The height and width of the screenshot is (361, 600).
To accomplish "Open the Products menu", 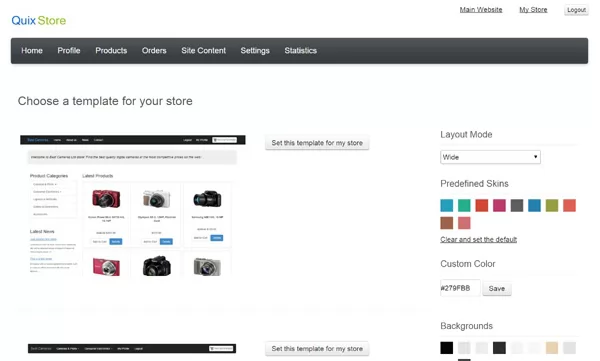I will [x=111, y=51].
